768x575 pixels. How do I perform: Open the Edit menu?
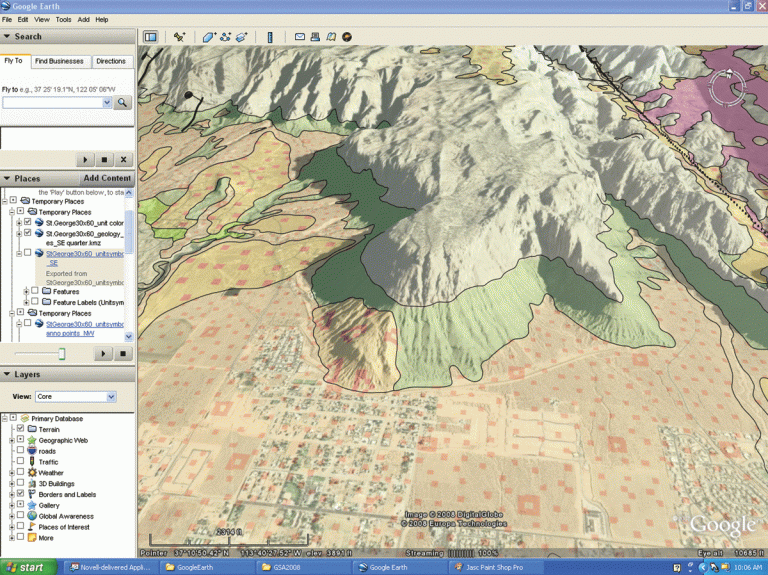(23, 20)
